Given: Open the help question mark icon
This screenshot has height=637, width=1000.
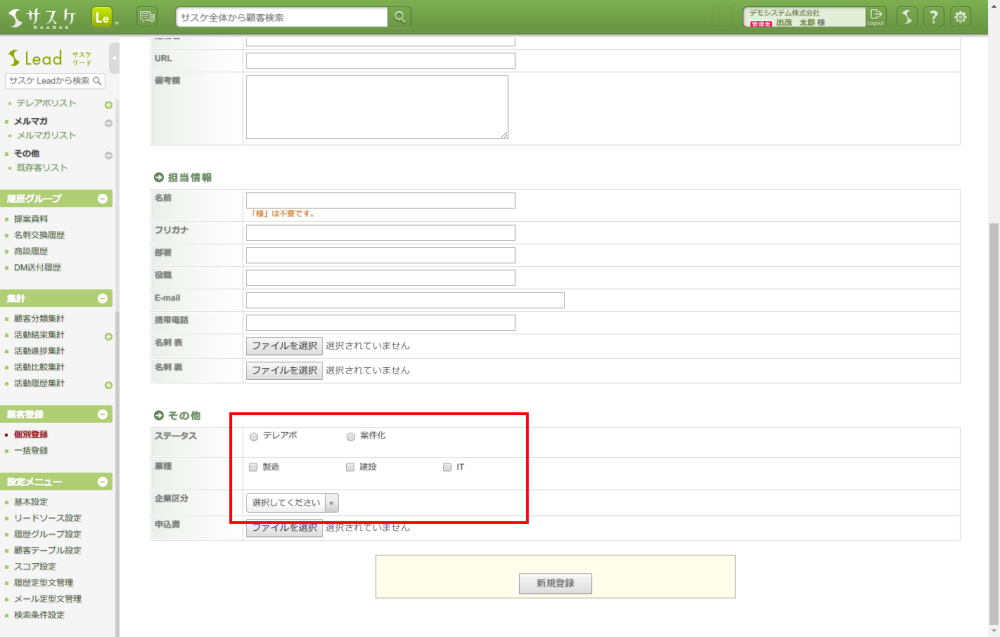Looking at the screenshot, I should [932, 17].
